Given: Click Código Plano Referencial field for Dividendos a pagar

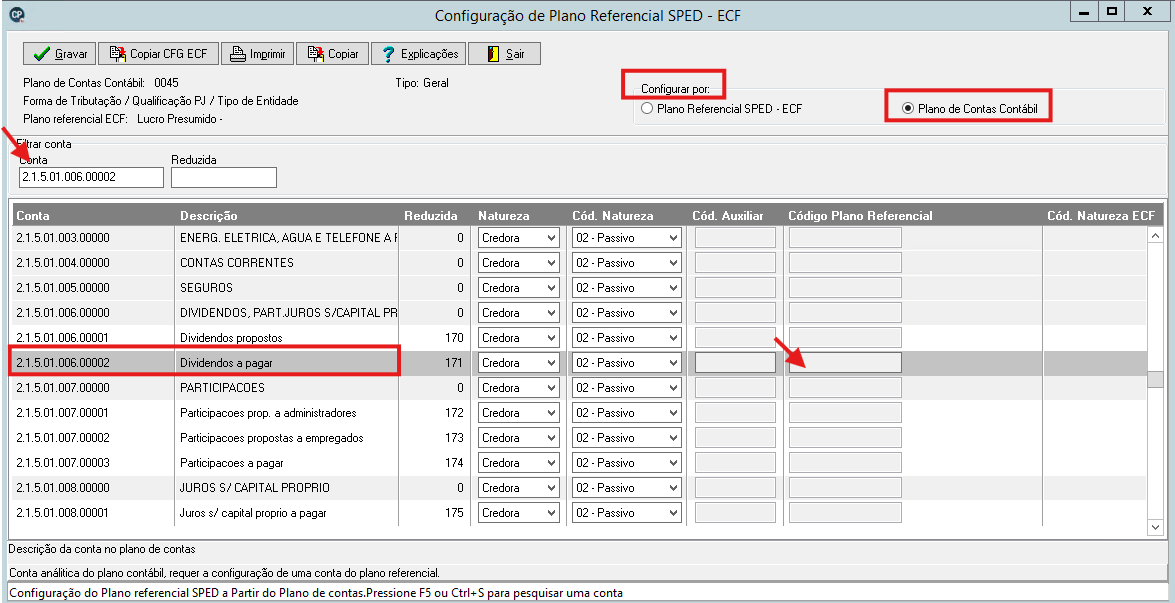Looking at the screenshot, I should pyautogui.click(x=845, y=363).
